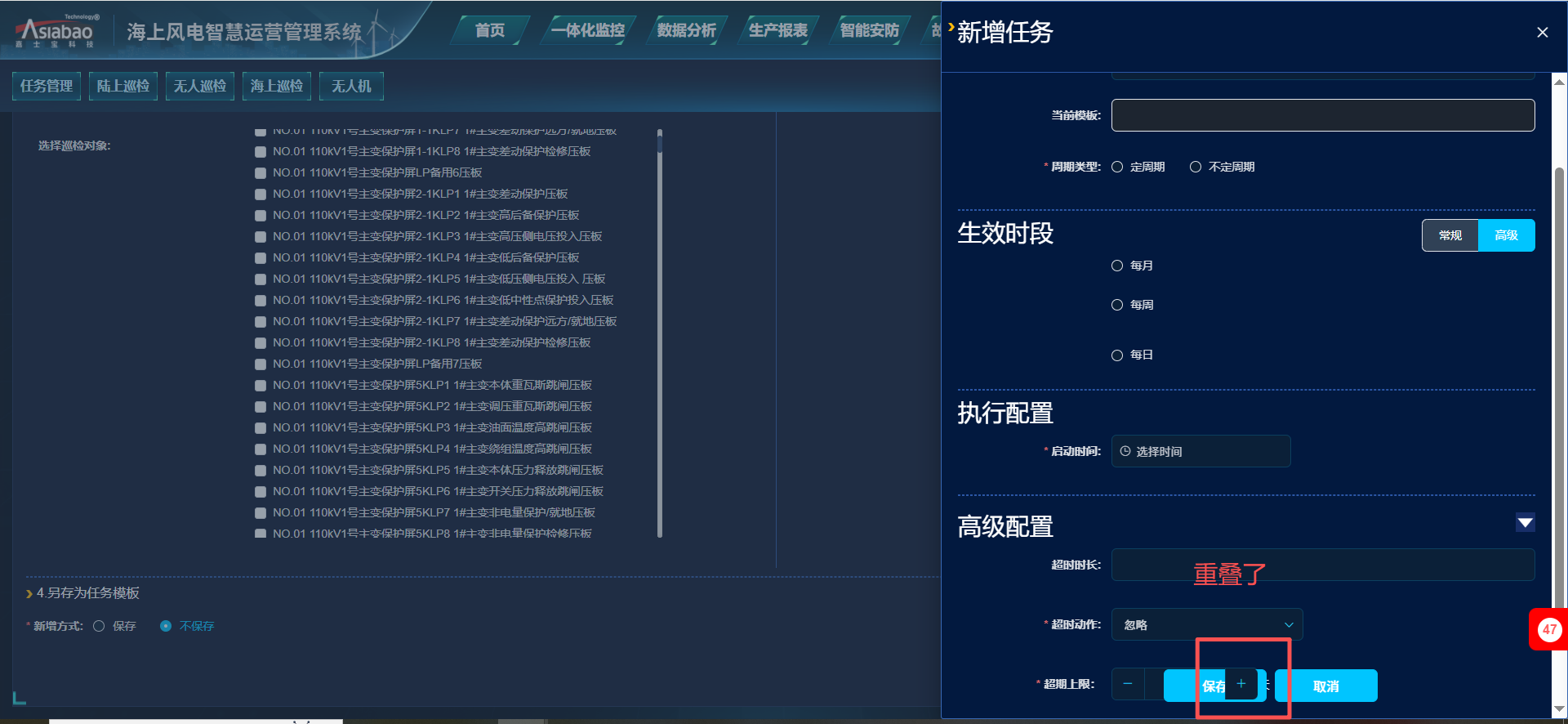Open the 超时动作 dropdown
This screenshot has width=1568, height=724.
click(1206, 625)
